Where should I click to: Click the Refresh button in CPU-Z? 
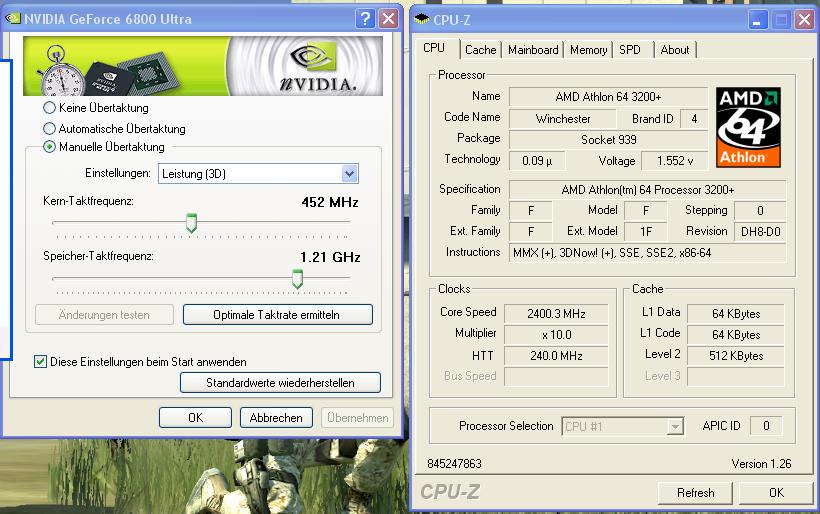point(695,493)
